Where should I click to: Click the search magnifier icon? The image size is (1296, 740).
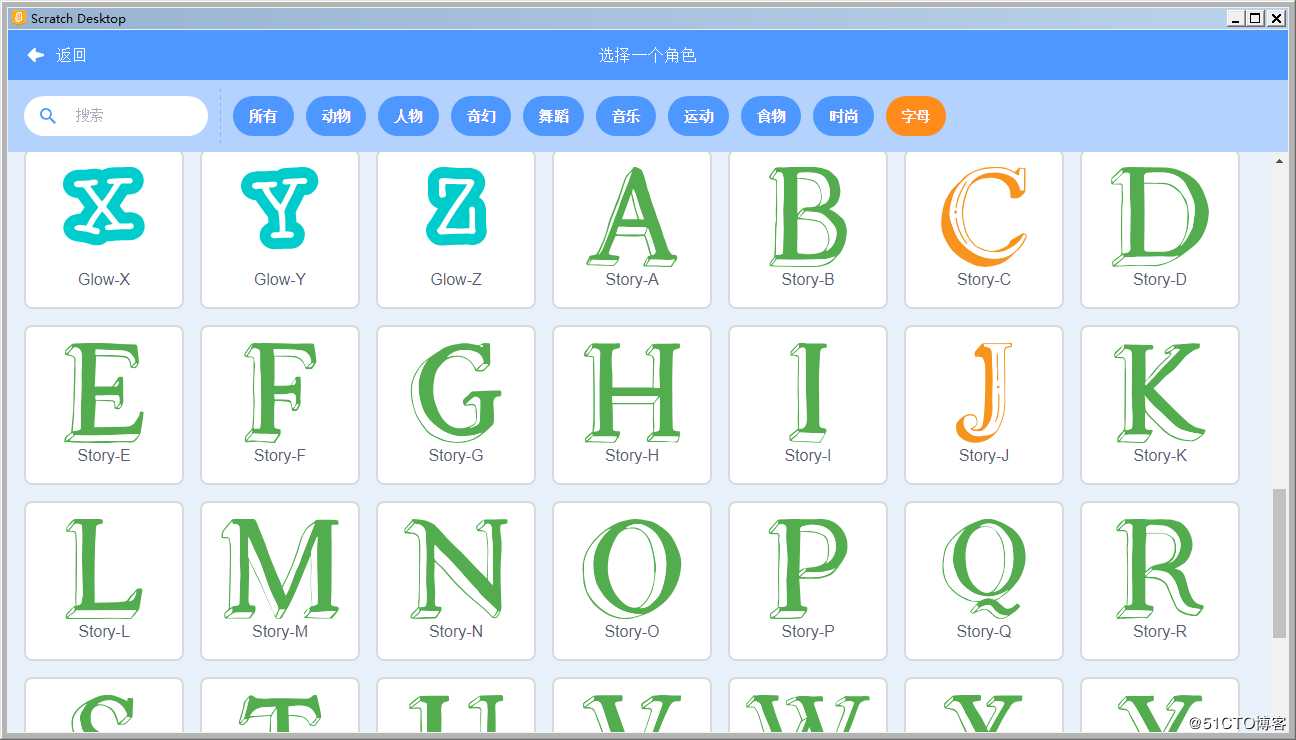(47, 116)
